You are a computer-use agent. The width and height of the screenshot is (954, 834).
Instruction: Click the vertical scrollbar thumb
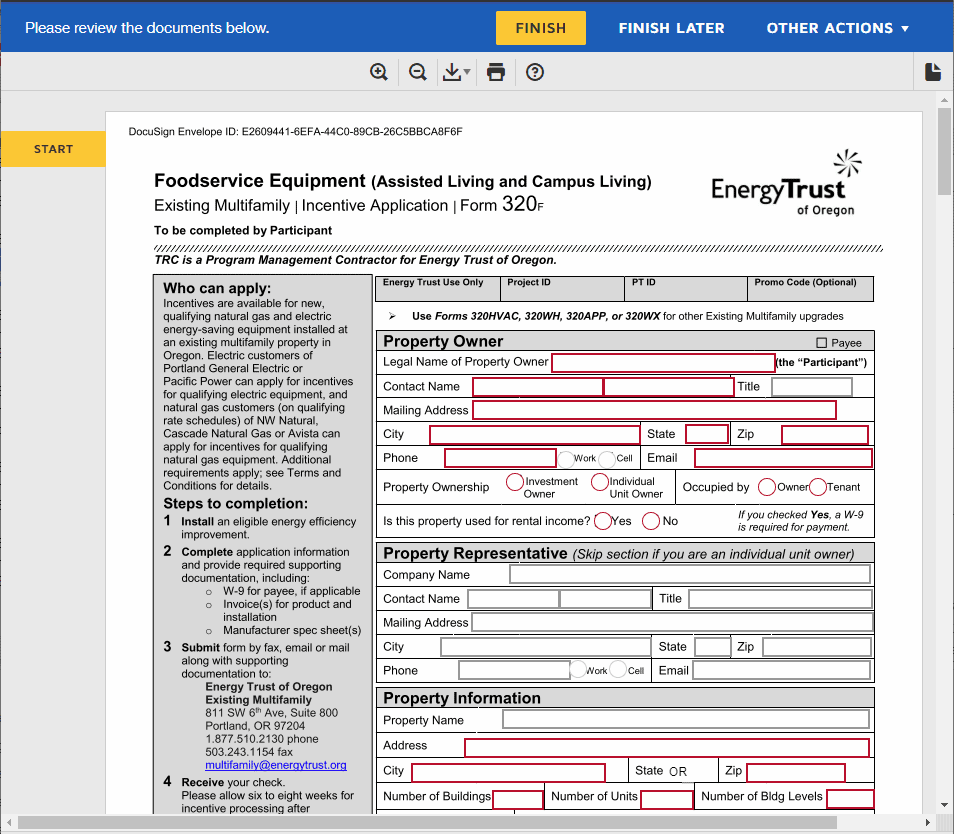point(944,151)
